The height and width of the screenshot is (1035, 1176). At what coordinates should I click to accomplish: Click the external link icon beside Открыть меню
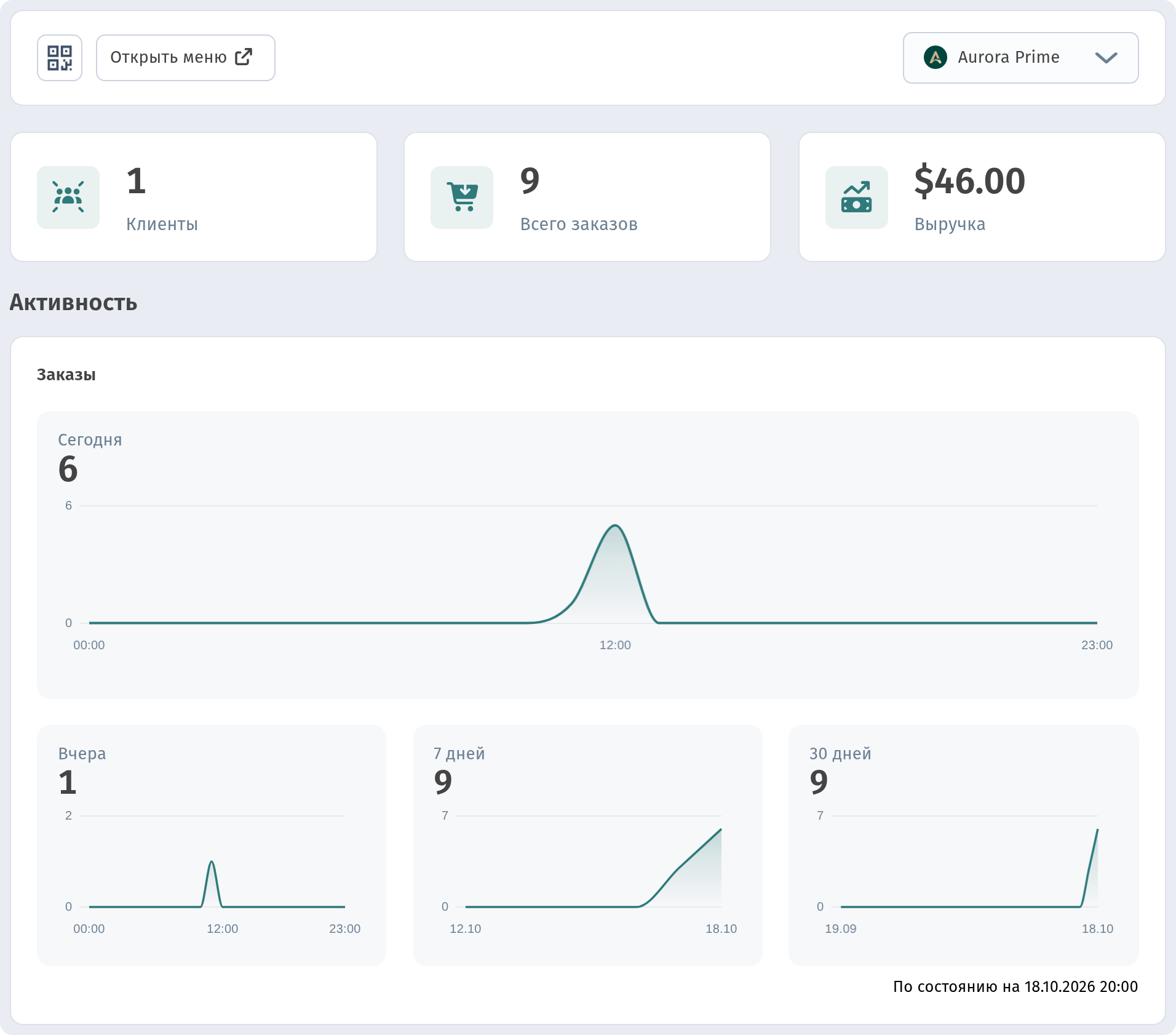tap(244, 57)
